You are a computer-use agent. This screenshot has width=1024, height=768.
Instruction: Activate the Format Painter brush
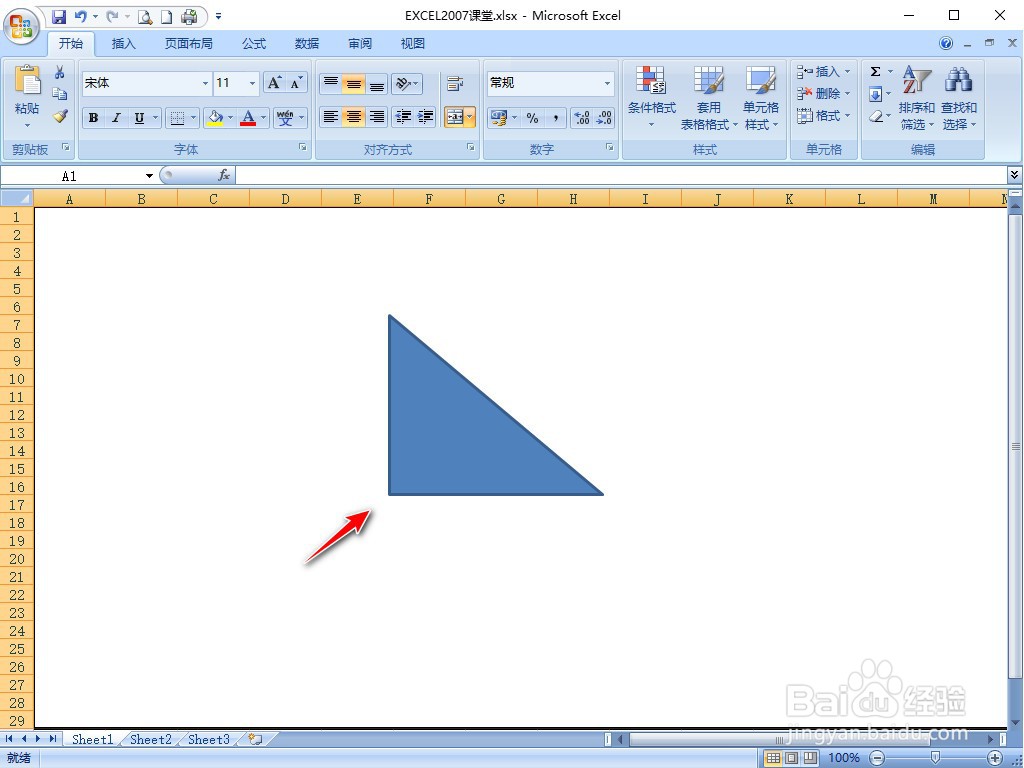pos(60,116)
